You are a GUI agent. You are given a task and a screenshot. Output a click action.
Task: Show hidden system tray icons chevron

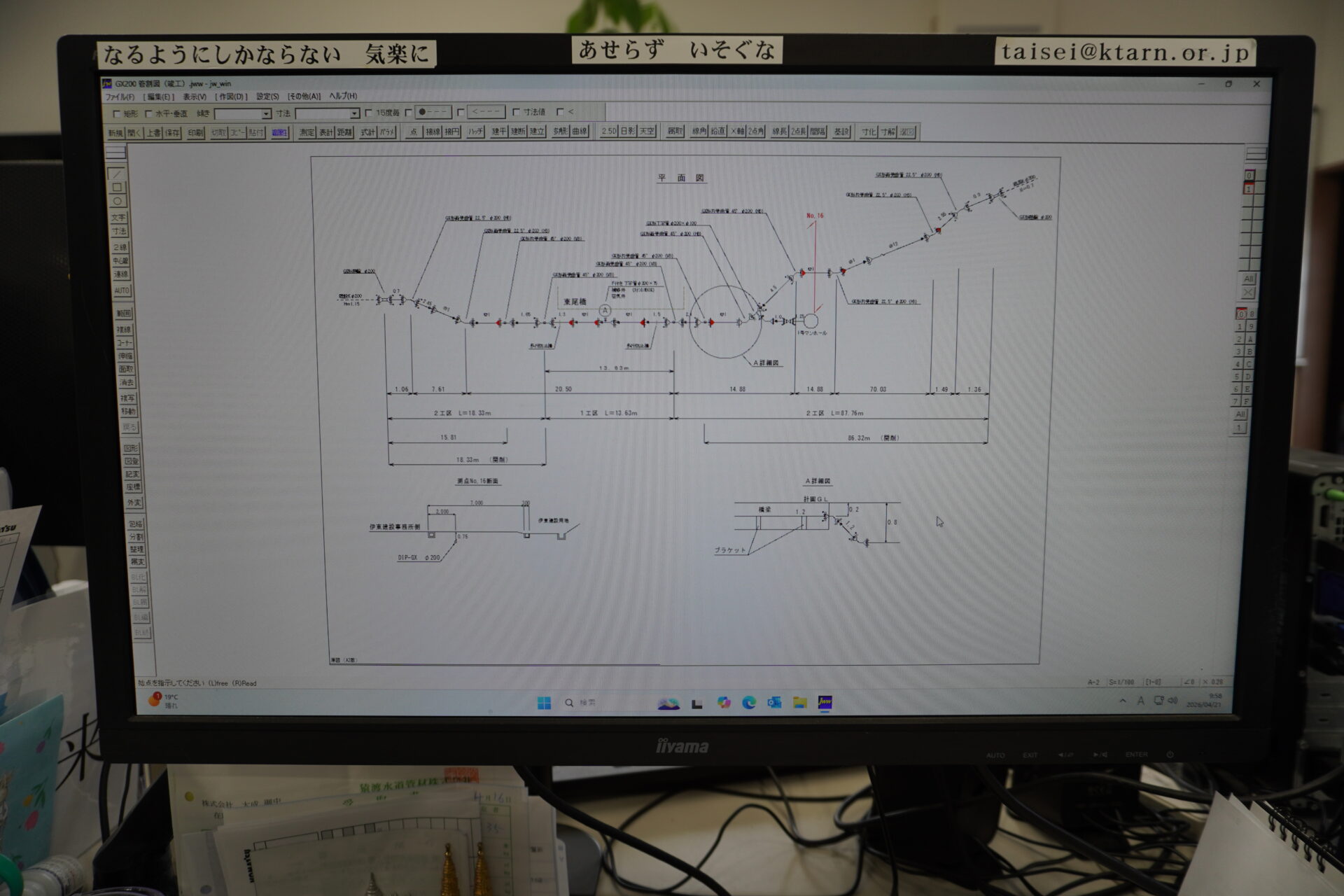[x=1123, y=701]
